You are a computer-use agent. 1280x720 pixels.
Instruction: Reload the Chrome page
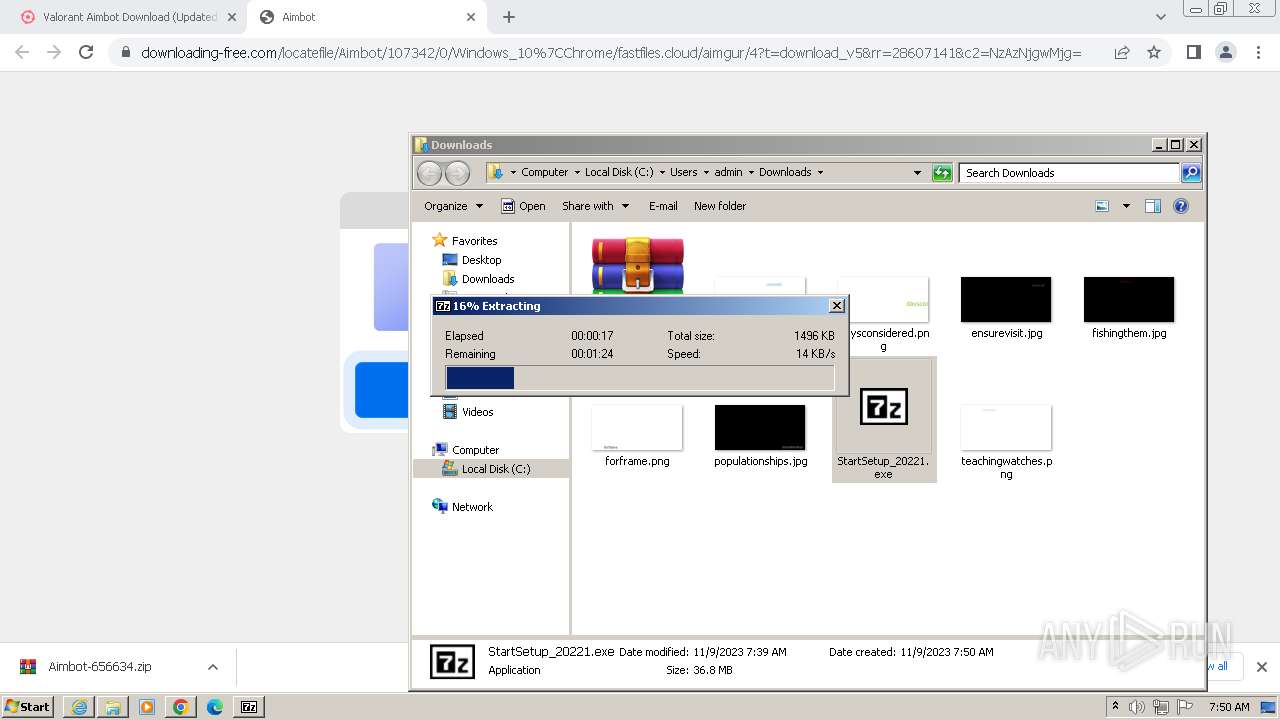click(86, 52)
